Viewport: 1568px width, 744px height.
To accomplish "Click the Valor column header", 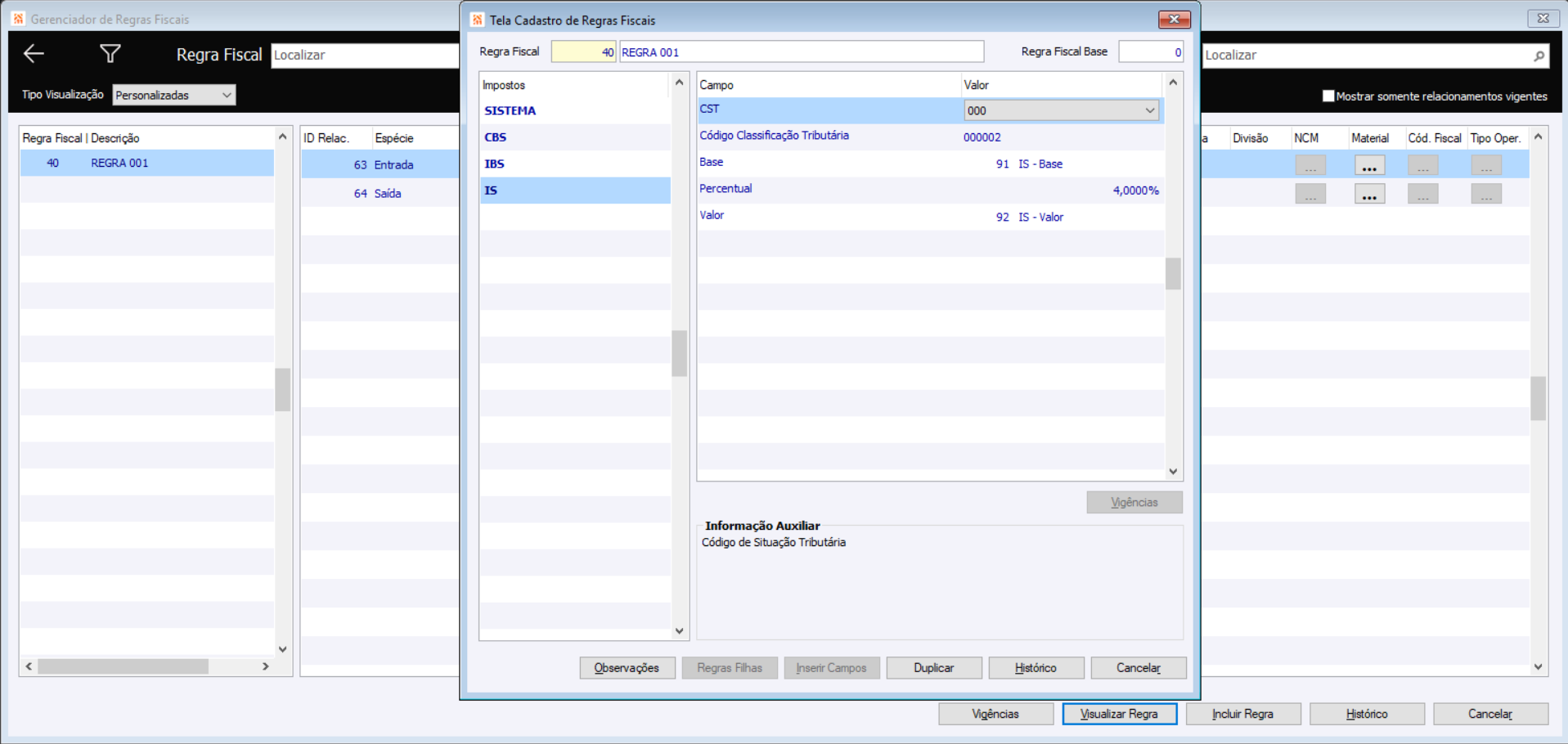I will [x=1062, y=85].
